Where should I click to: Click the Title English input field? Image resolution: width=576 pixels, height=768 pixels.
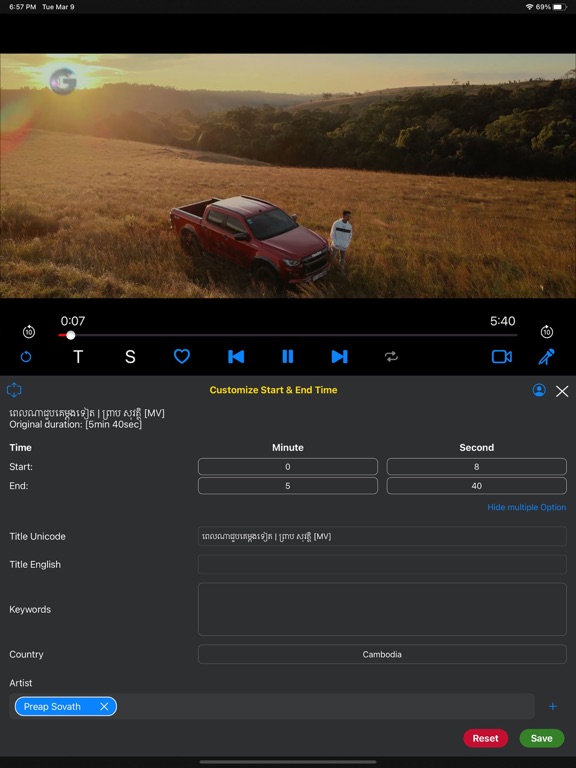382,564
